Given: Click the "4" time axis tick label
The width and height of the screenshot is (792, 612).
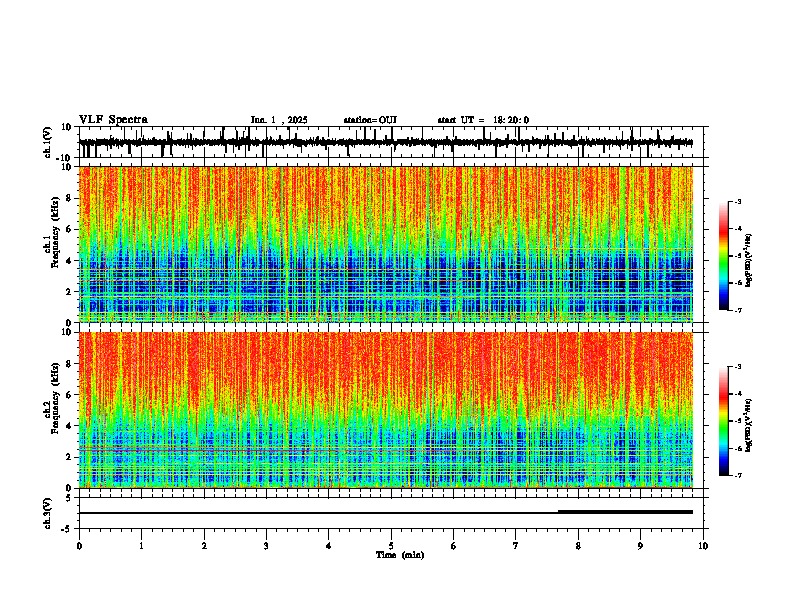Looking at the screenshot, I should [x=329, y=546].
